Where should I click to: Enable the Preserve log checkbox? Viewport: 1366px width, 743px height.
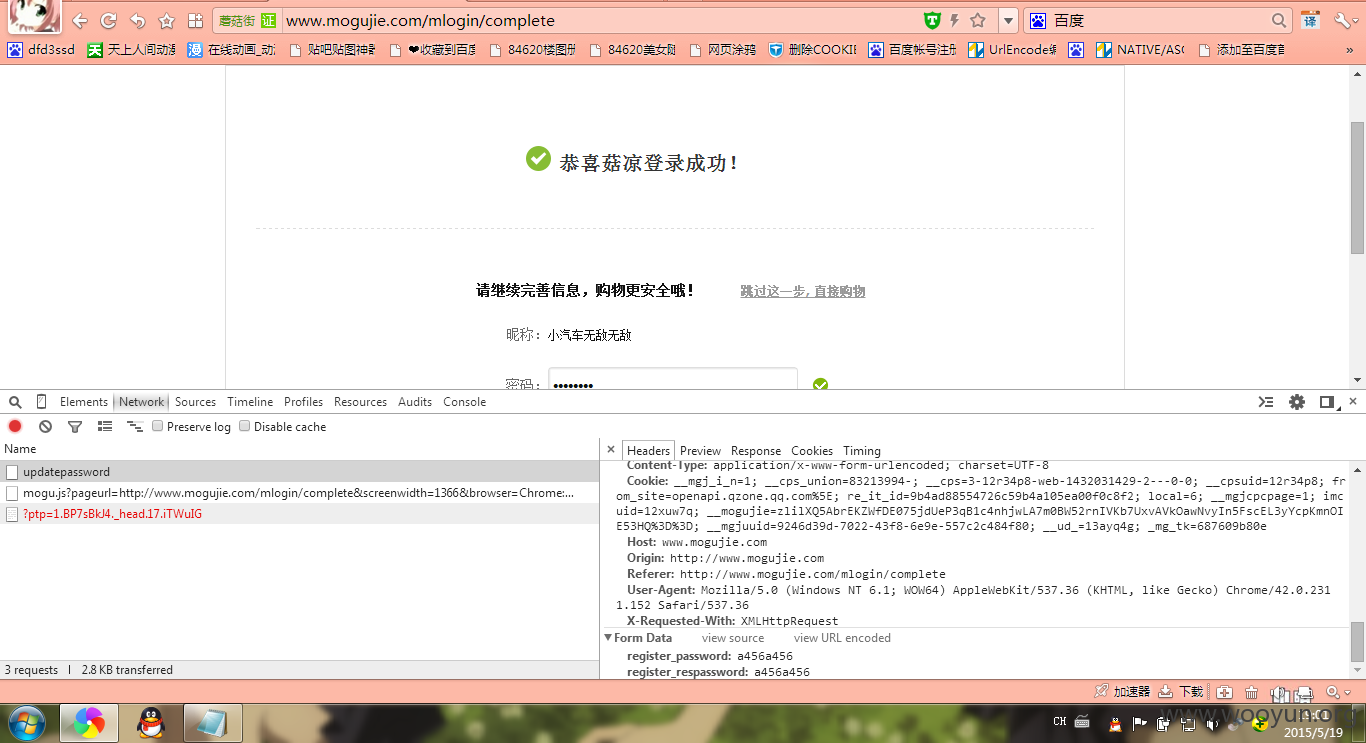point(158,426)
